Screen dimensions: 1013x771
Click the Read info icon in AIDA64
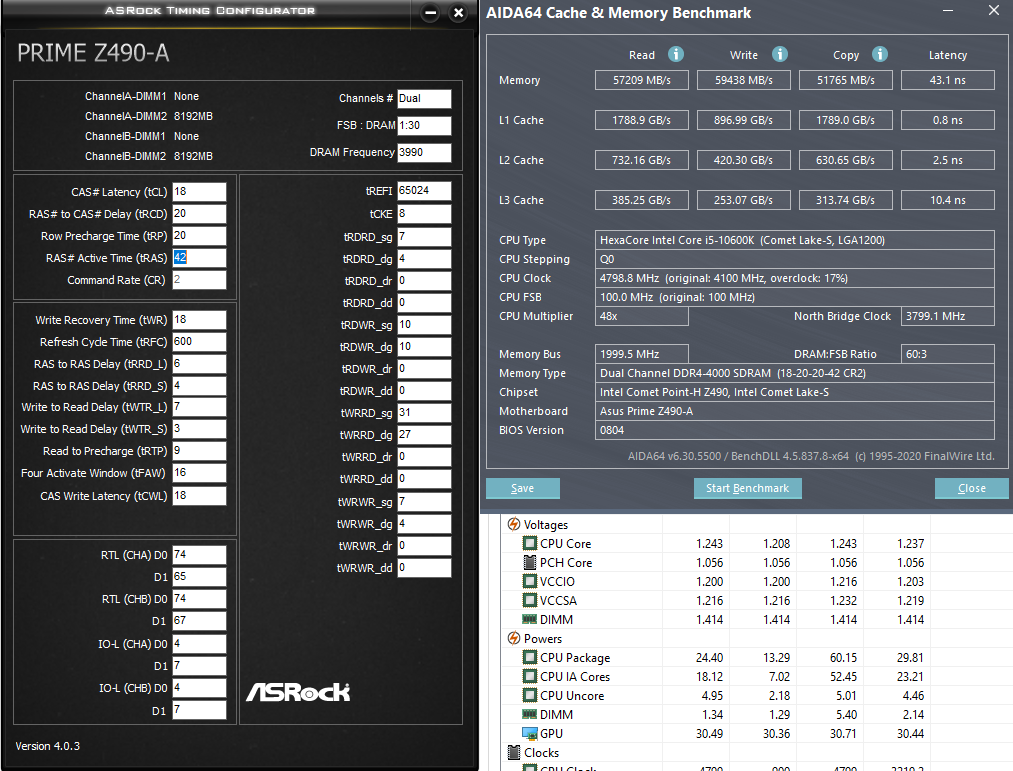click(676, 54)
